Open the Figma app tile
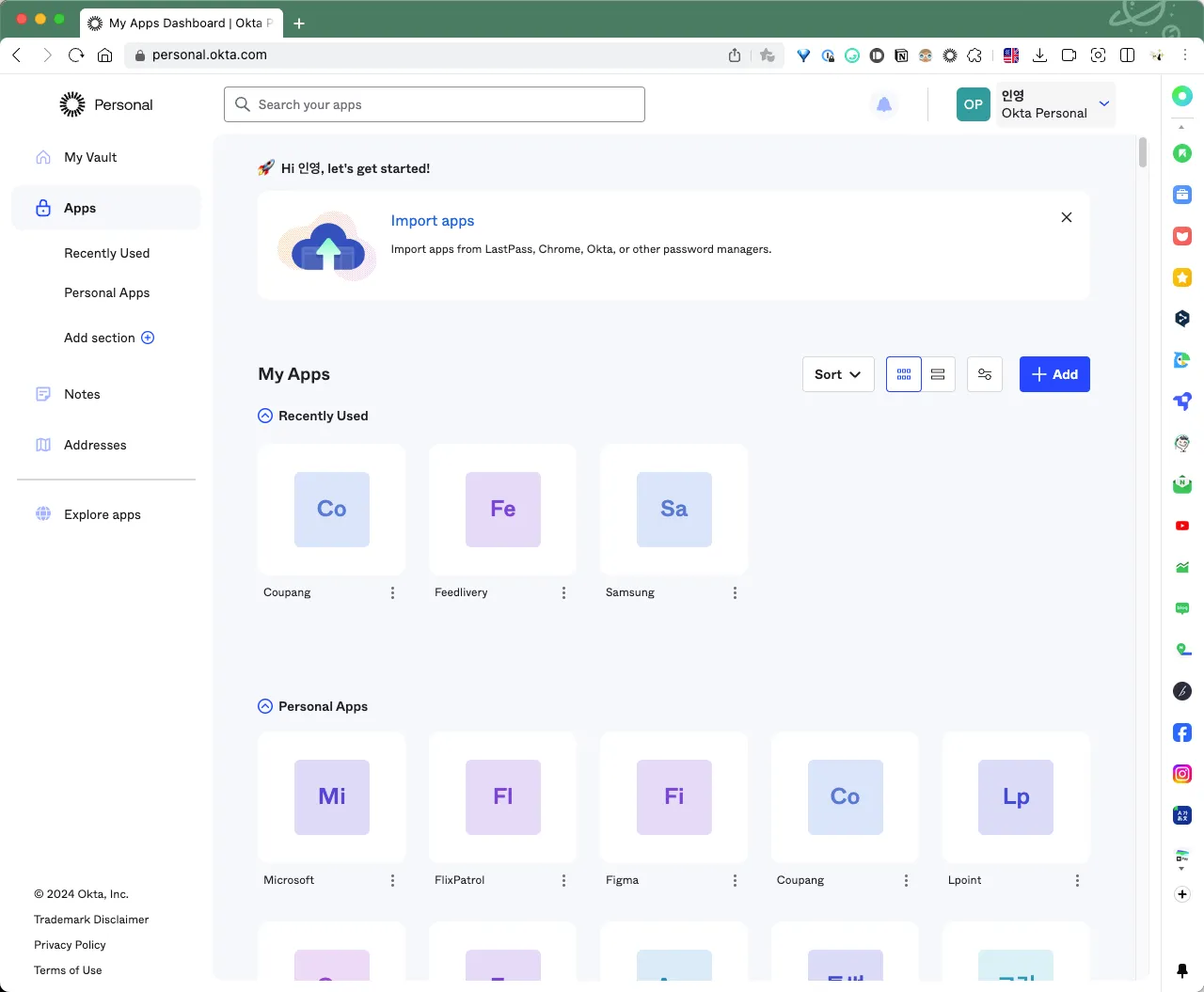This screenshot has height=992, width=1204. click(674, 797)
